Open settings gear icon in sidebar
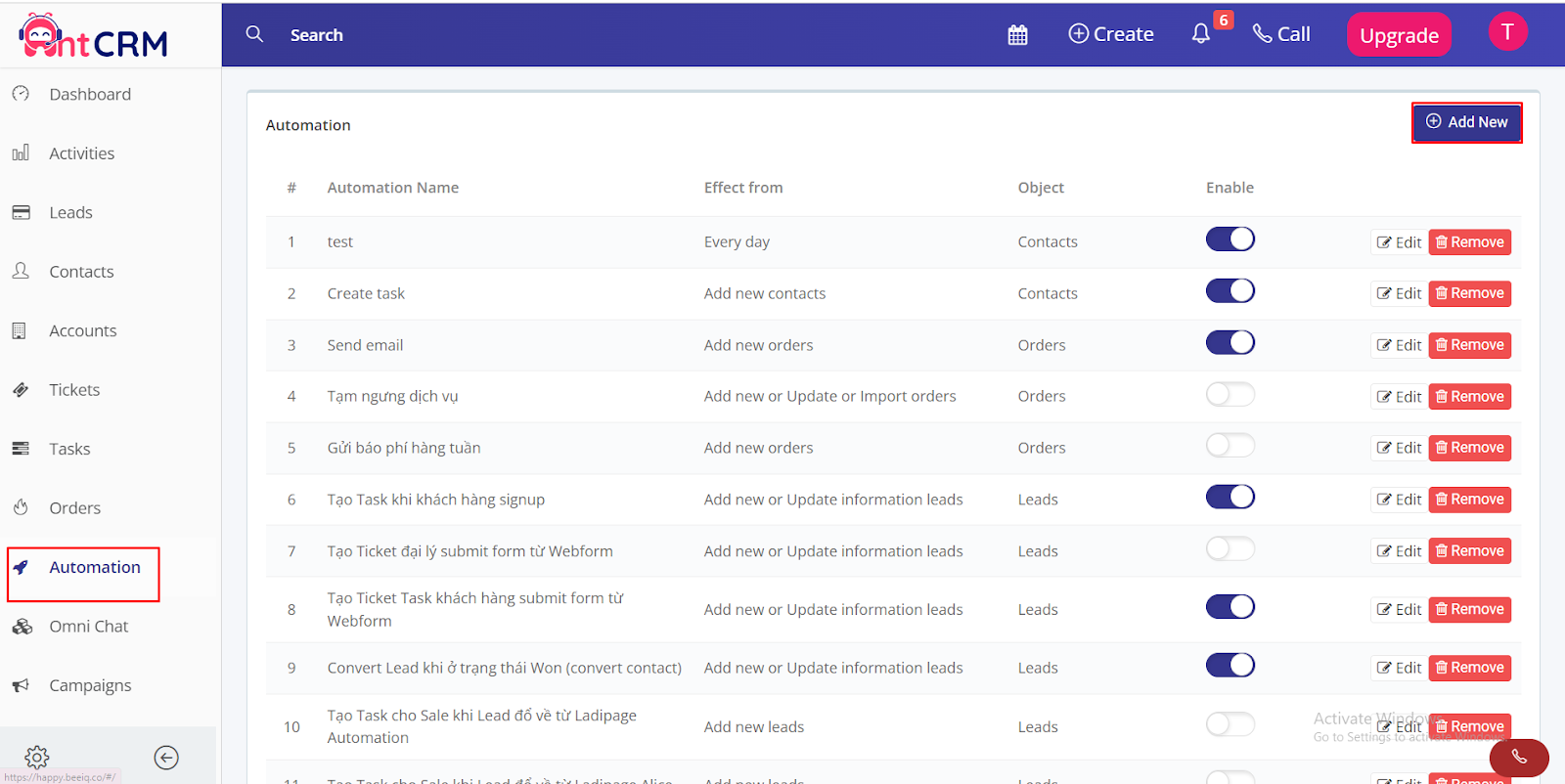 [x=37, y=757]
